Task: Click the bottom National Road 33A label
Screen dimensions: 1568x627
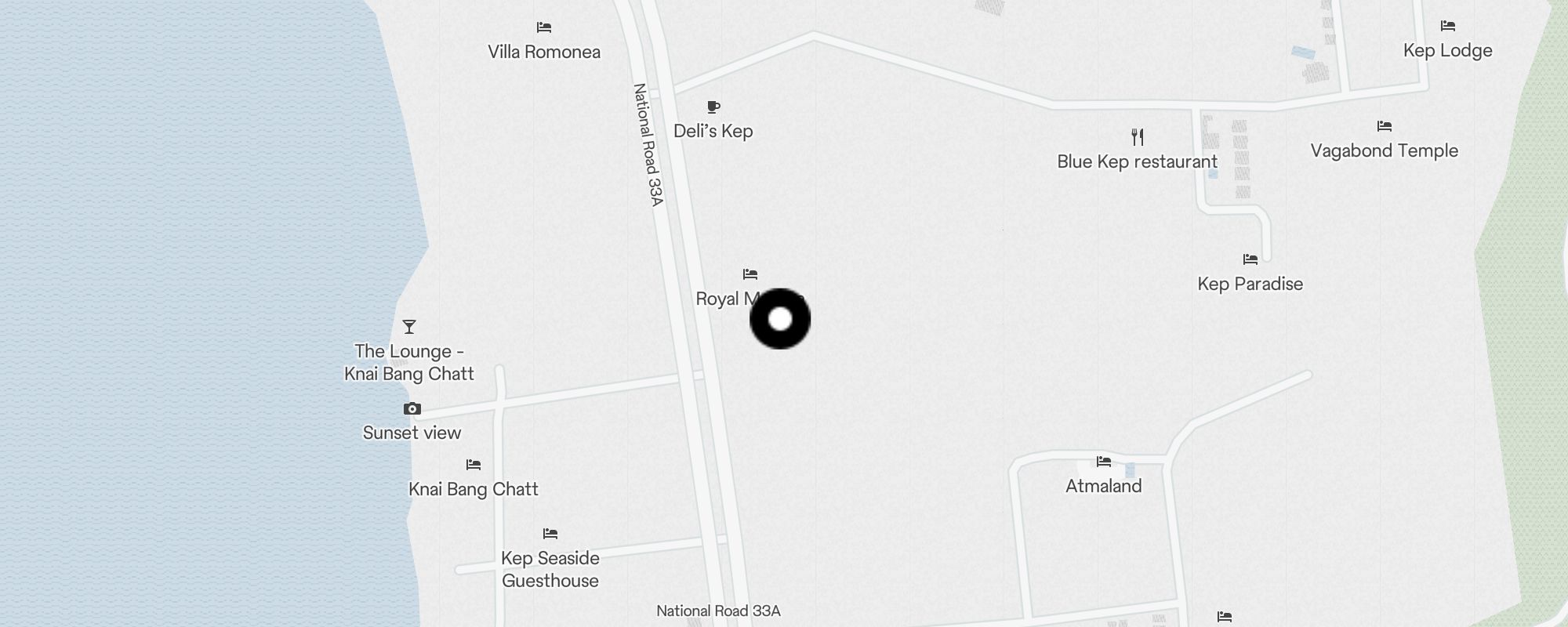Action: point(718,611)
